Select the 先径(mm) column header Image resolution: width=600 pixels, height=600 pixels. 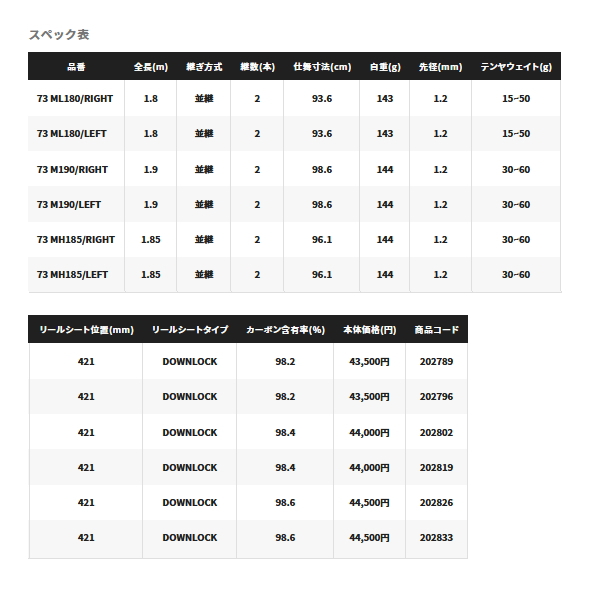[x=440, y=67]
